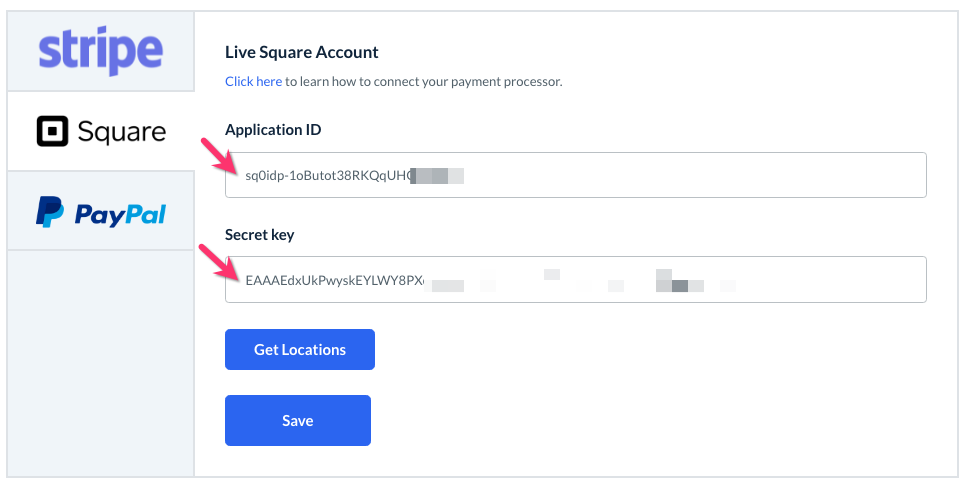
Task: Click the "Application ID" field label
Action: [x=273, y=130]
